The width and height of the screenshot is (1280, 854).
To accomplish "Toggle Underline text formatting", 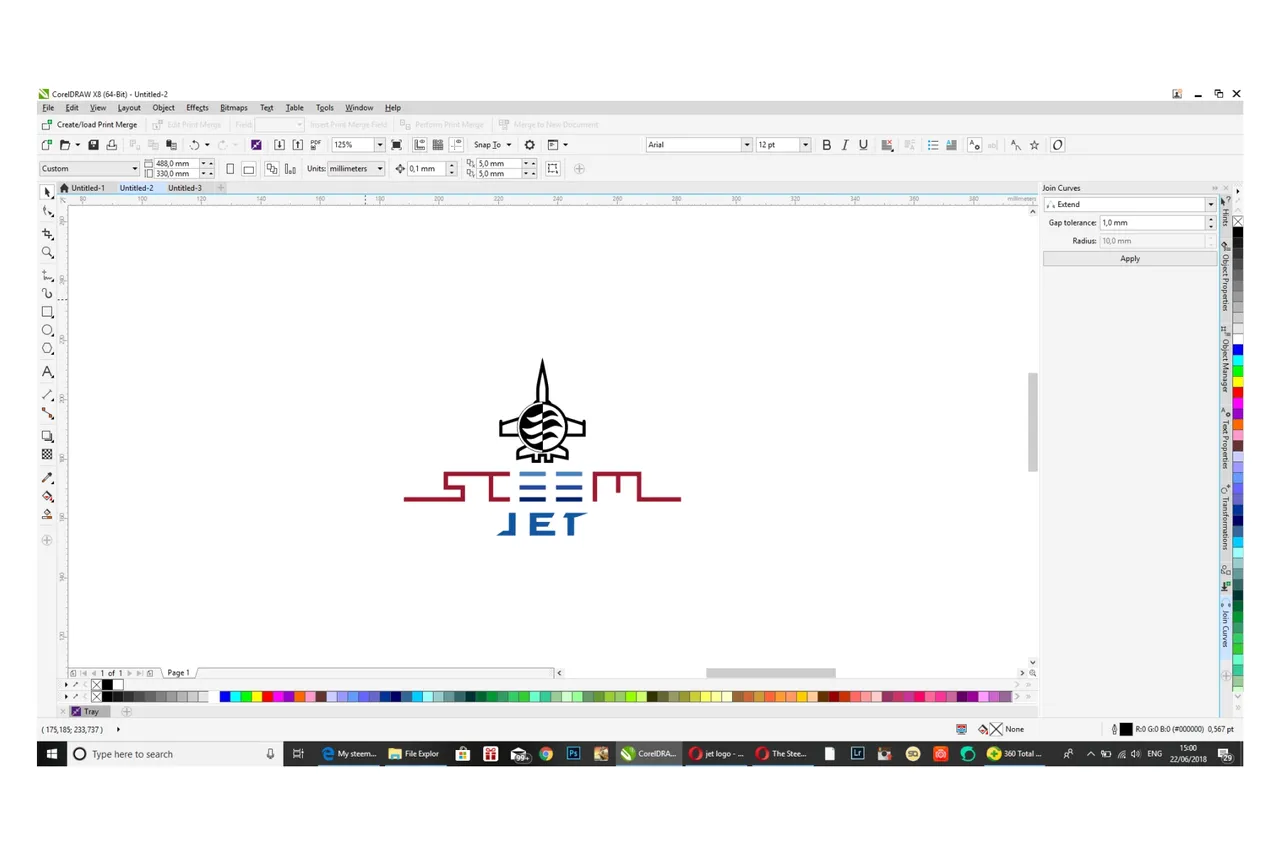I will tap(863, 145).
